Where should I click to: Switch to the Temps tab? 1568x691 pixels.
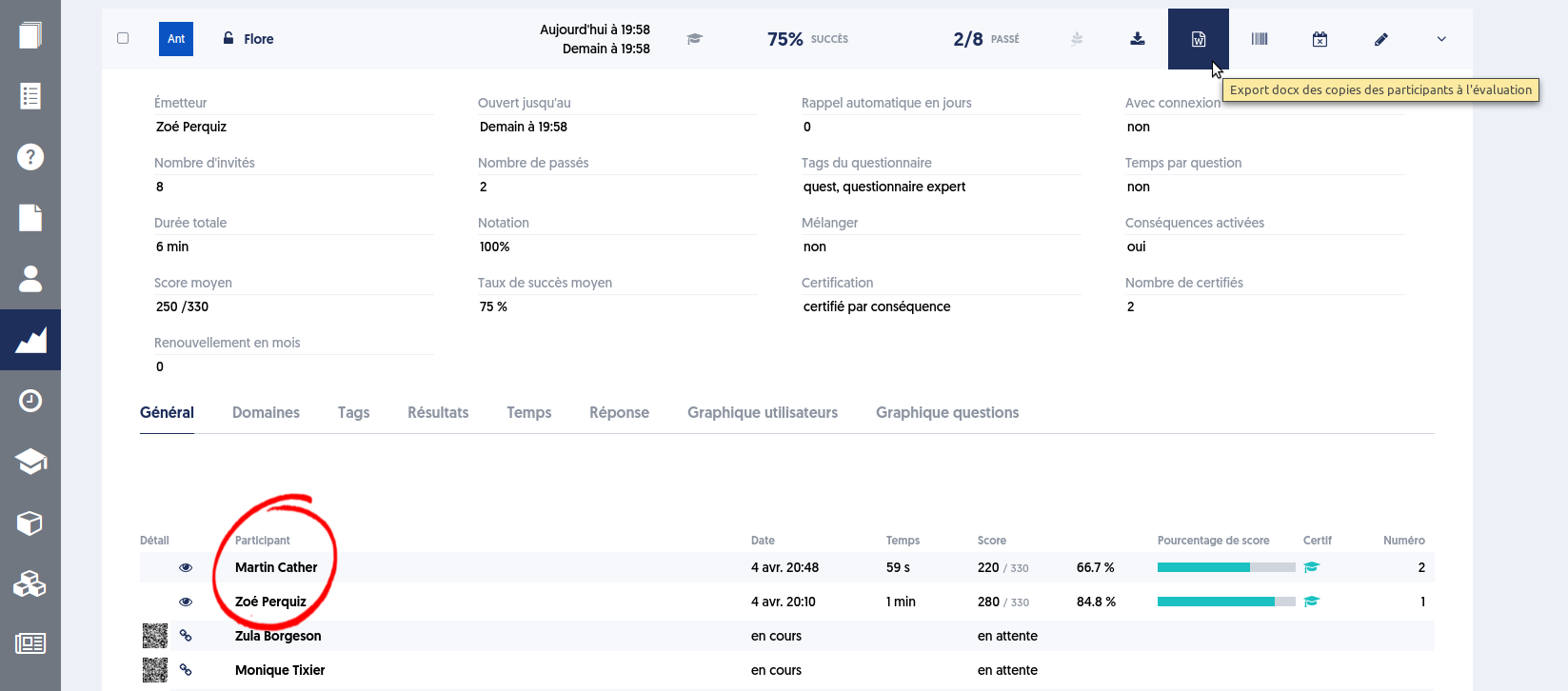tap(529, 412)
